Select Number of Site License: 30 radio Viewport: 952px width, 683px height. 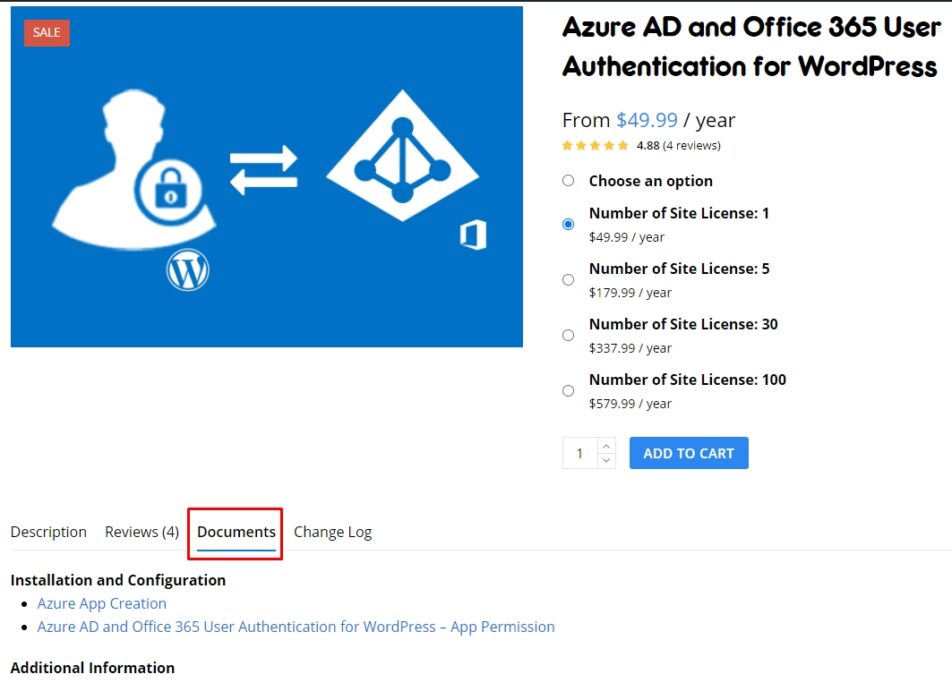point(568,335)
